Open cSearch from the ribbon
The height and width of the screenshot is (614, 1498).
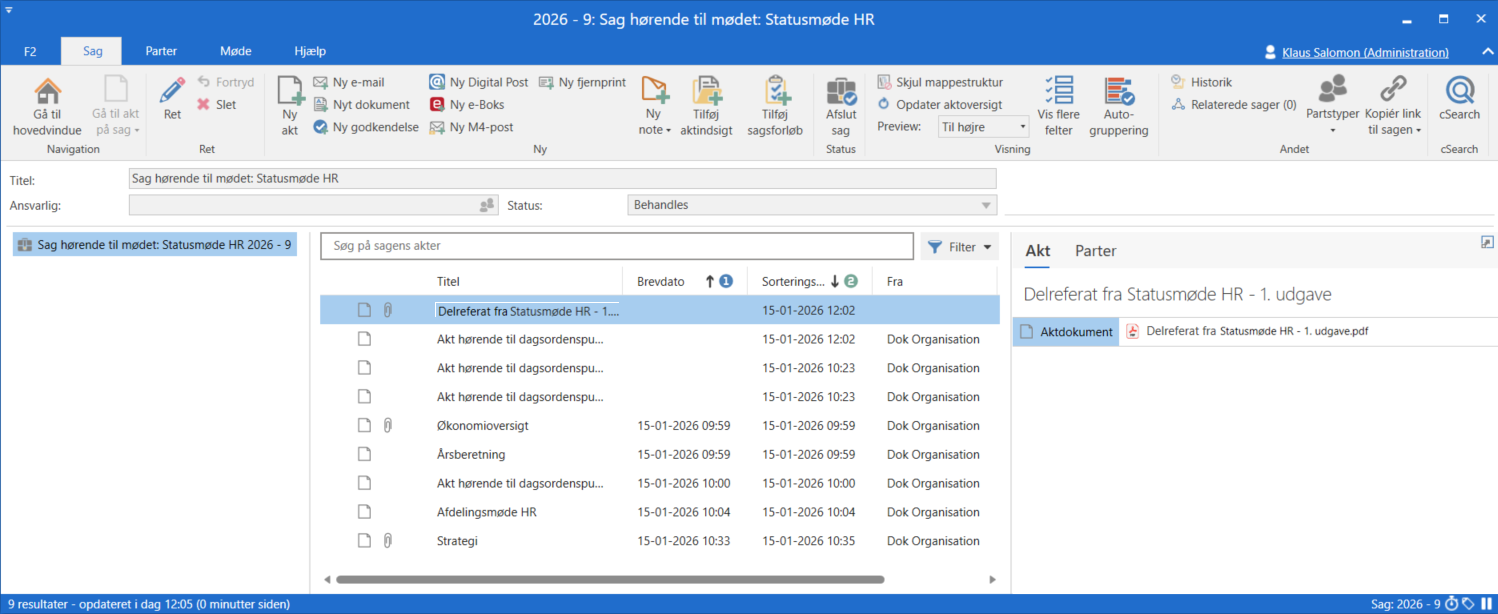(x=1459, y=93)
